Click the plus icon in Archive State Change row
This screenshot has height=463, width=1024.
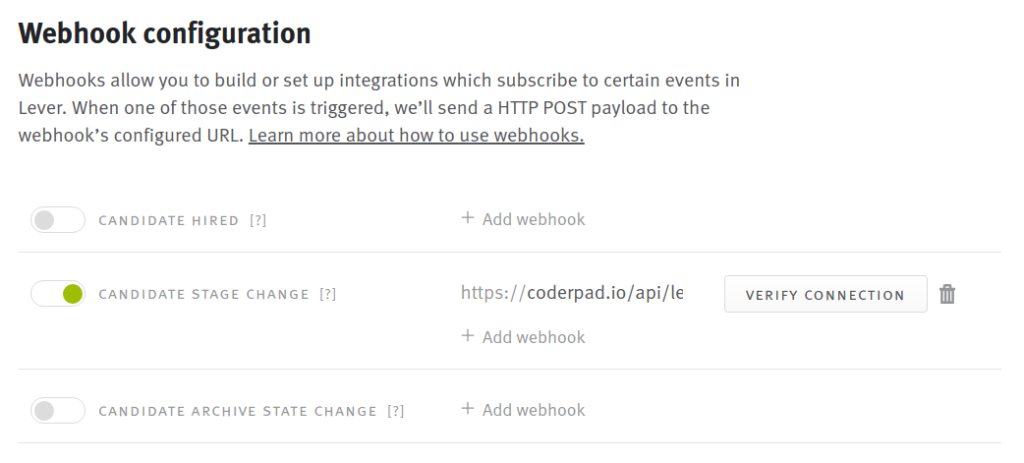[x=467, y=409]
